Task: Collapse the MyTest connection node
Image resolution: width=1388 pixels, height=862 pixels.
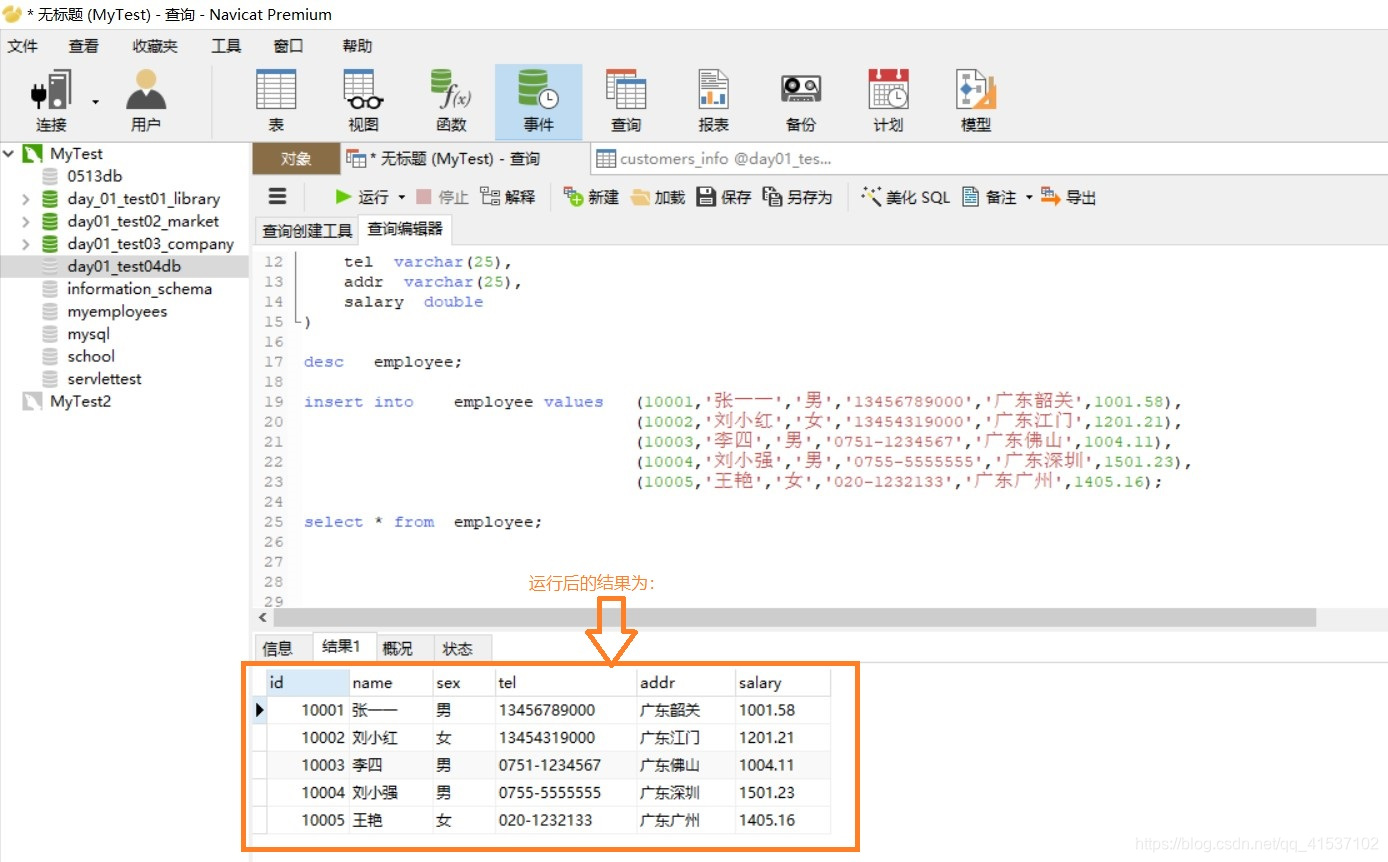Action: 9,154
